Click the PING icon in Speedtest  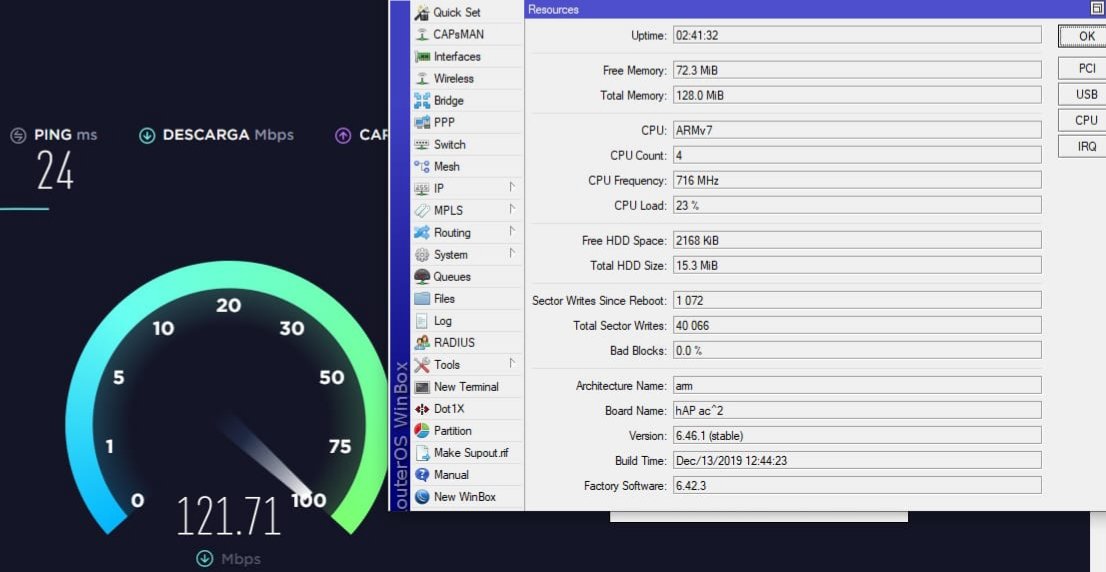[18, 135]
